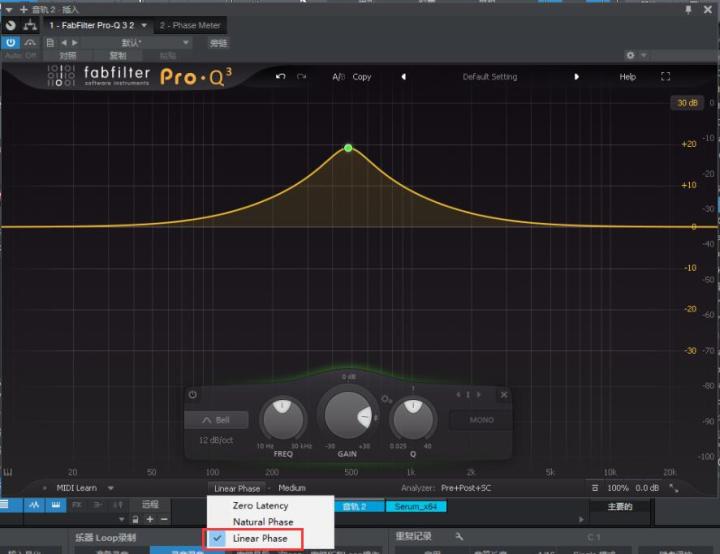Viewport: 720px width, 554px height.
Task: Toggle the plugin power bypass button
Action: pos(11,43)
